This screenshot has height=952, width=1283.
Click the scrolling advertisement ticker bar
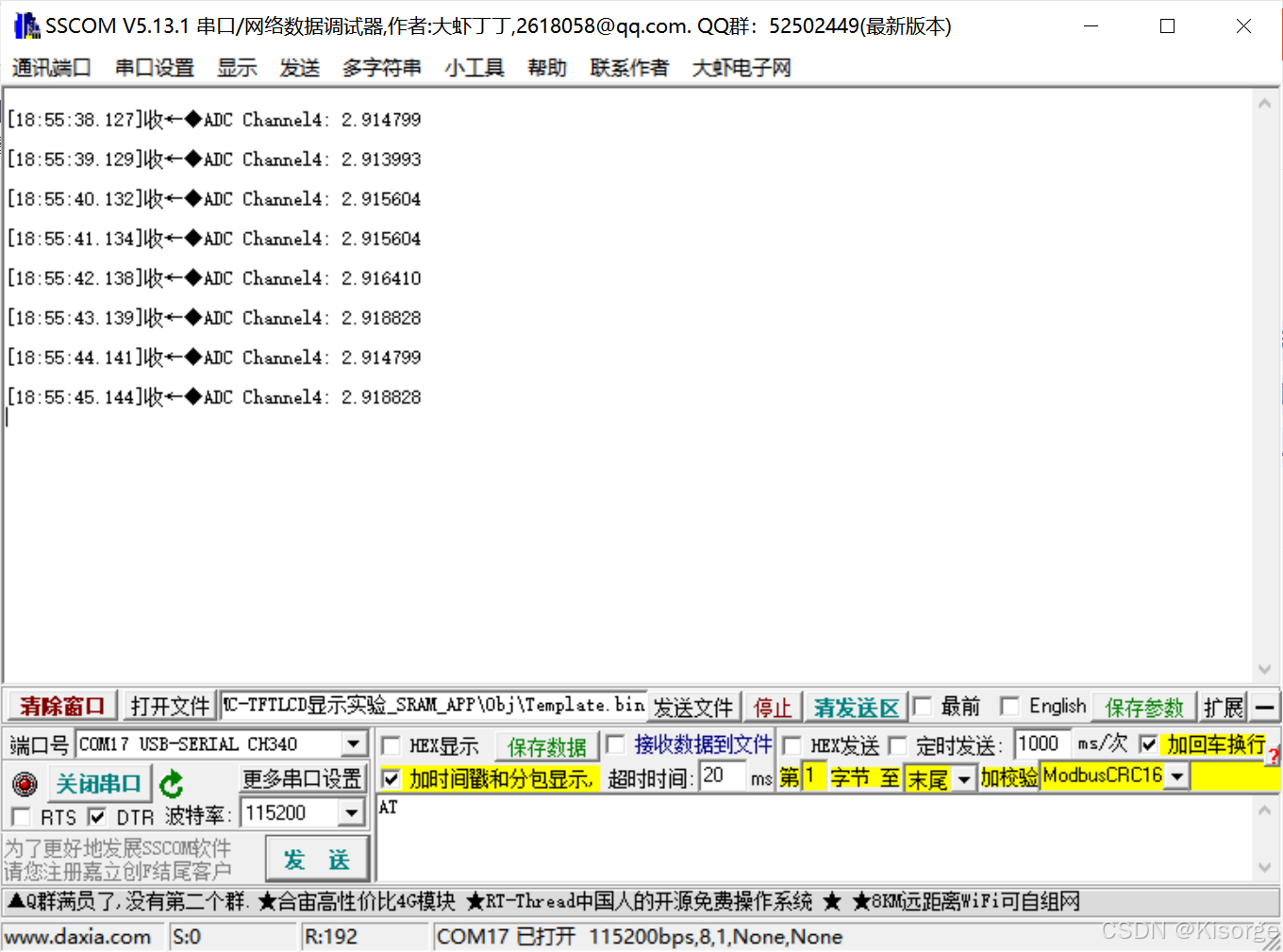click(641, 901)
